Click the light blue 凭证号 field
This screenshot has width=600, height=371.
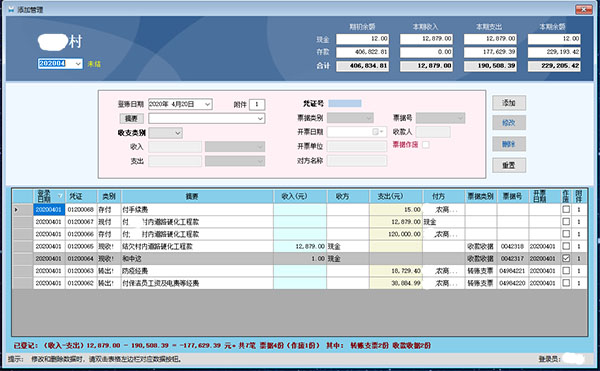(345, 103)
